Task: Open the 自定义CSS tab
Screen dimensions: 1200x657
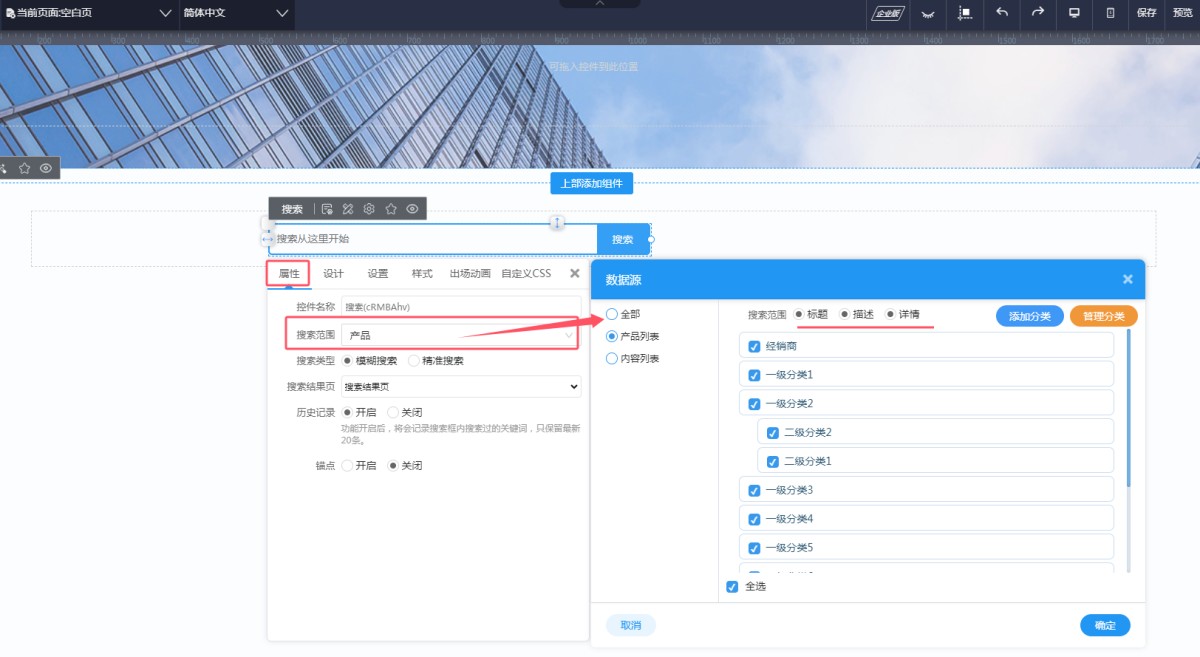Action: (526, 273)
